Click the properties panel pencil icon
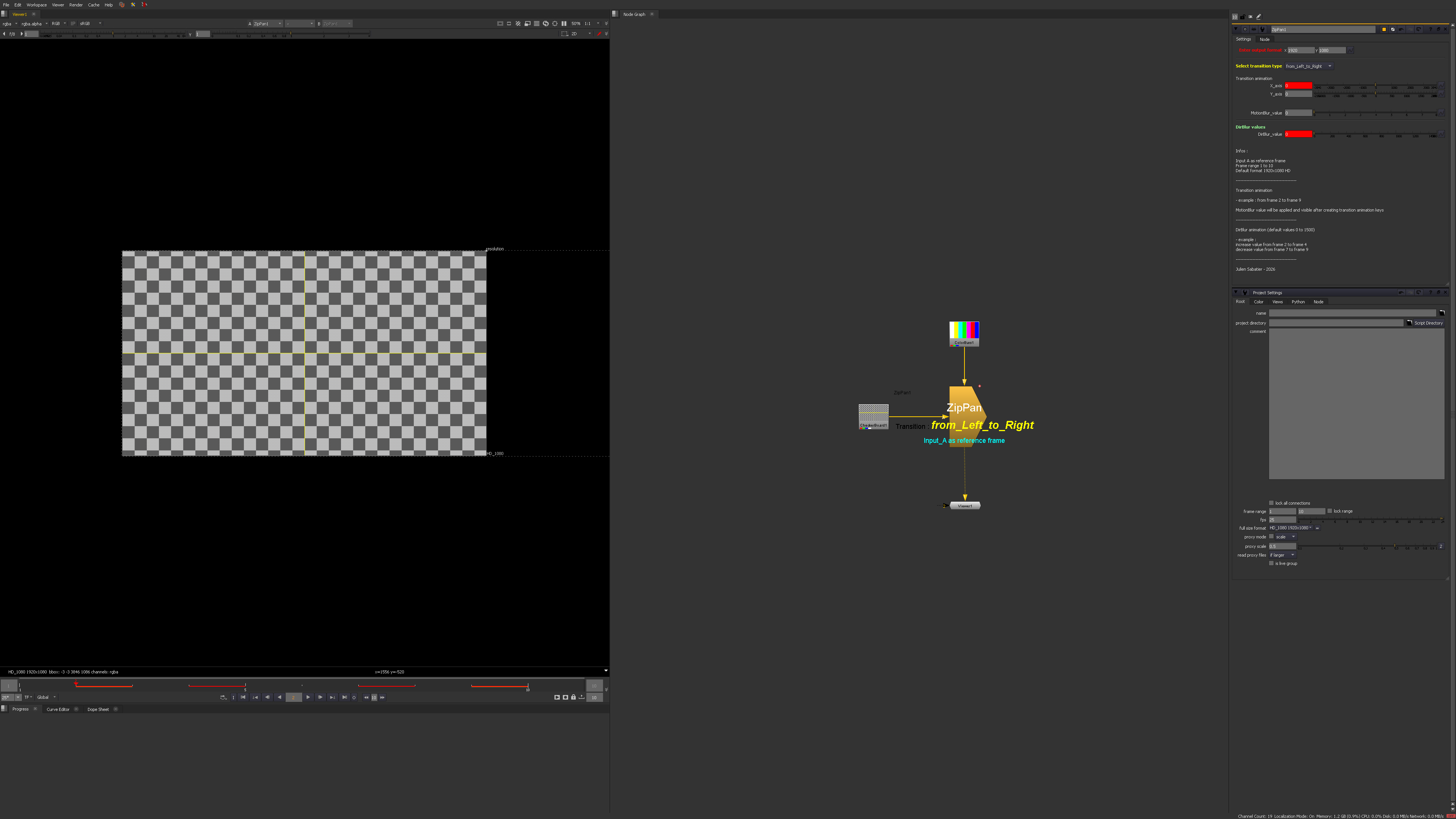Viewport: 1456px width, 819px height. tap(1259, 17)
